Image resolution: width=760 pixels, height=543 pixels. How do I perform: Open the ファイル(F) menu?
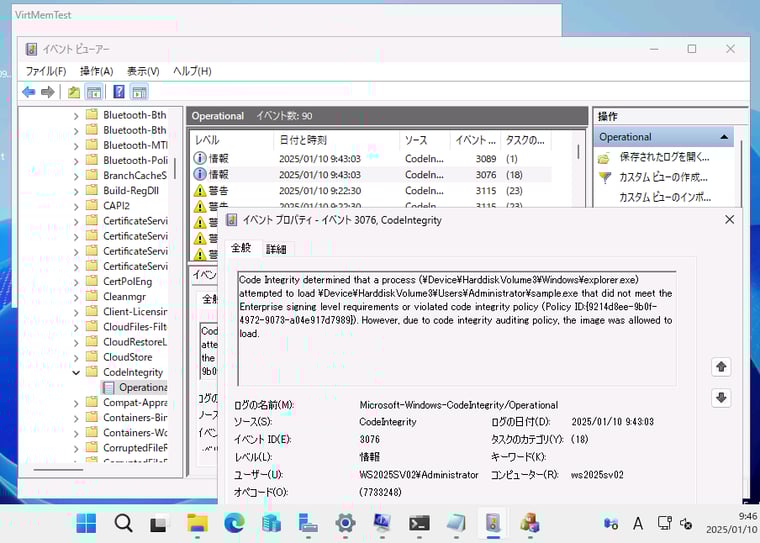point(46,71)
